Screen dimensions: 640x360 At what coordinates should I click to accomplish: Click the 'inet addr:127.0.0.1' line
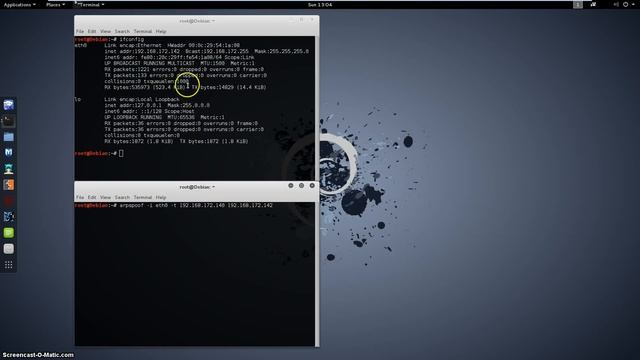(x=157, y=105)
